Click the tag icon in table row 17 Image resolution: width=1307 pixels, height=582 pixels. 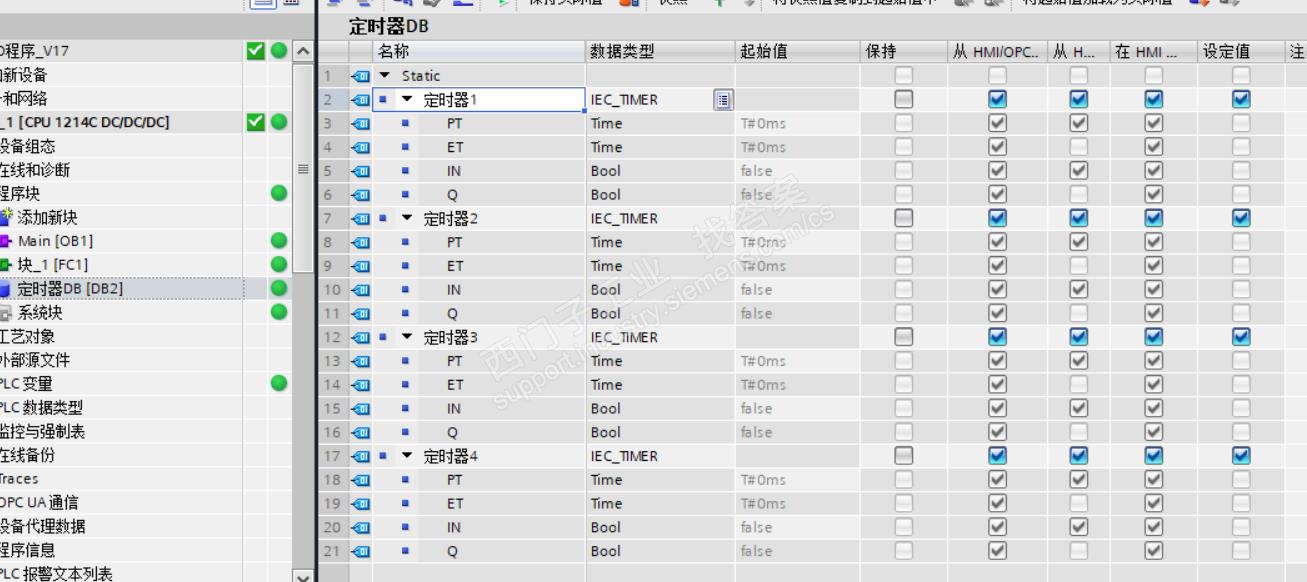361,456
